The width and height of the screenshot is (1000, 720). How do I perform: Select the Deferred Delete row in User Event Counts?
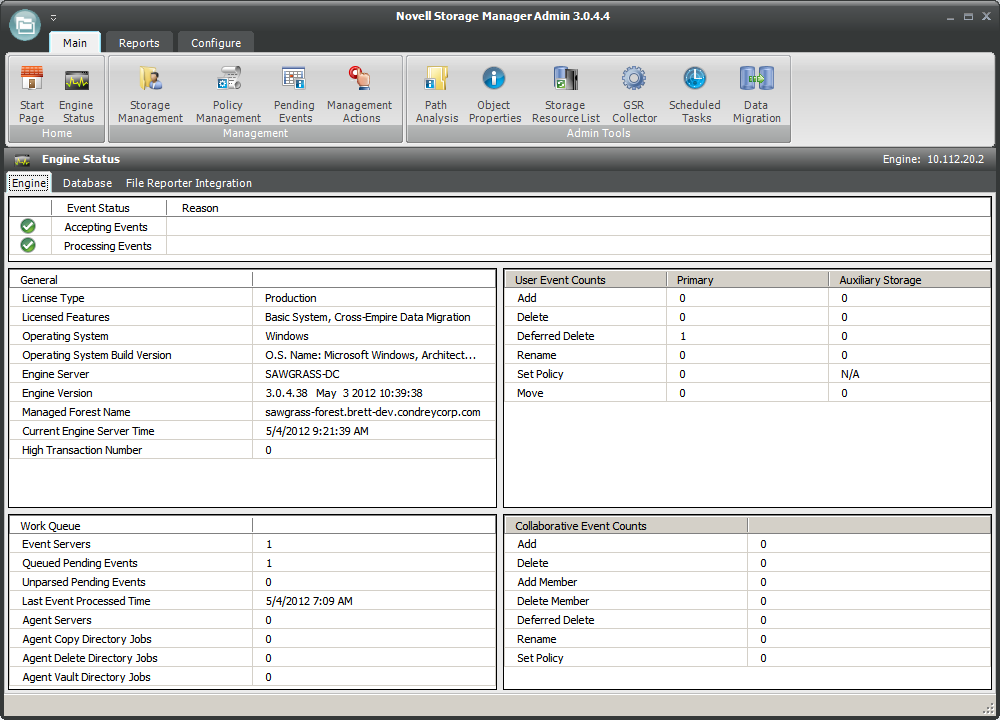pos(555,336)
